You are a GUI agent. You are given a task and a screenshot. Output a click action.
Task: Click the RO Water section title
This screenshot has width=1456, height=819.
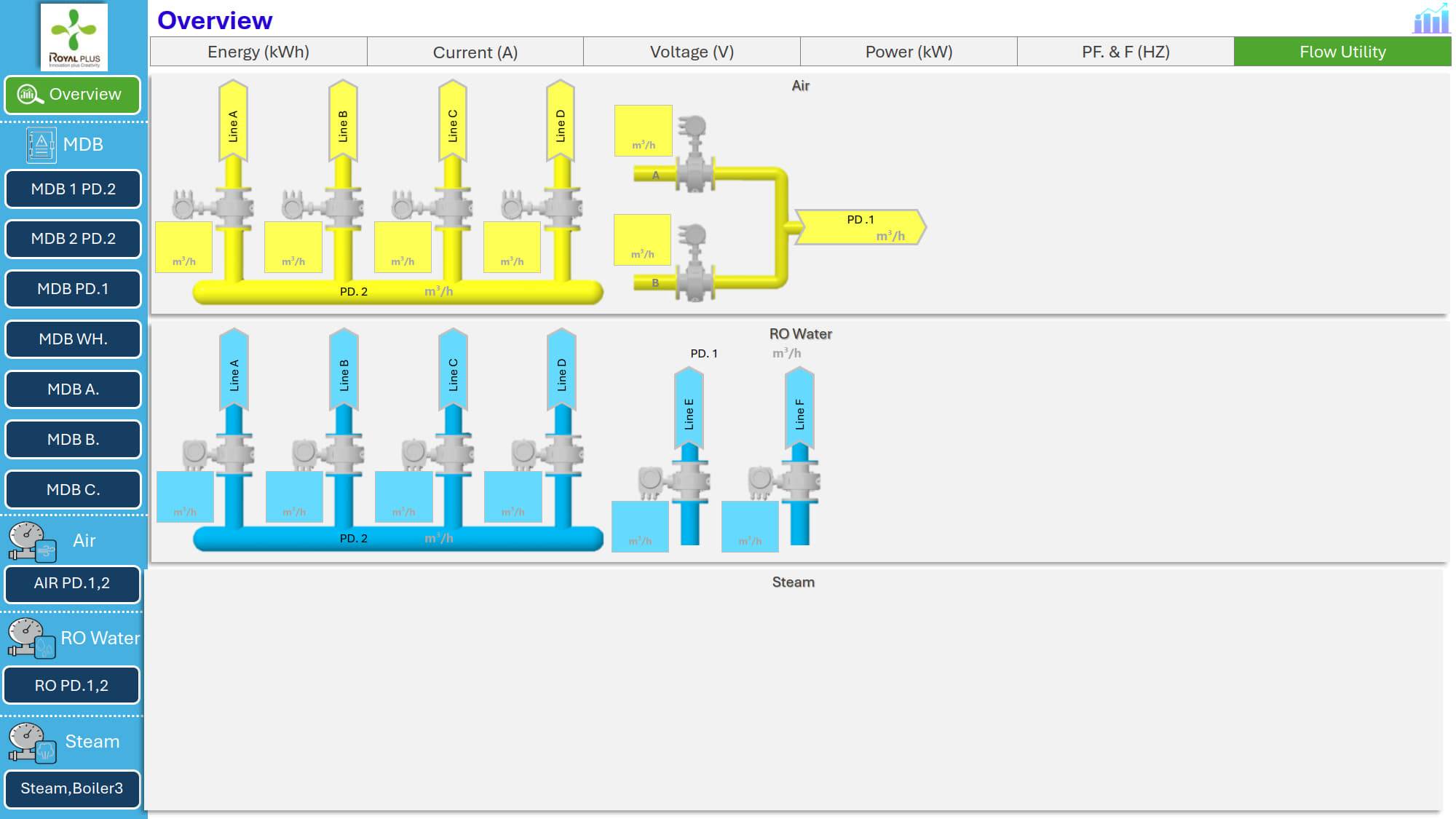(800, 334)
